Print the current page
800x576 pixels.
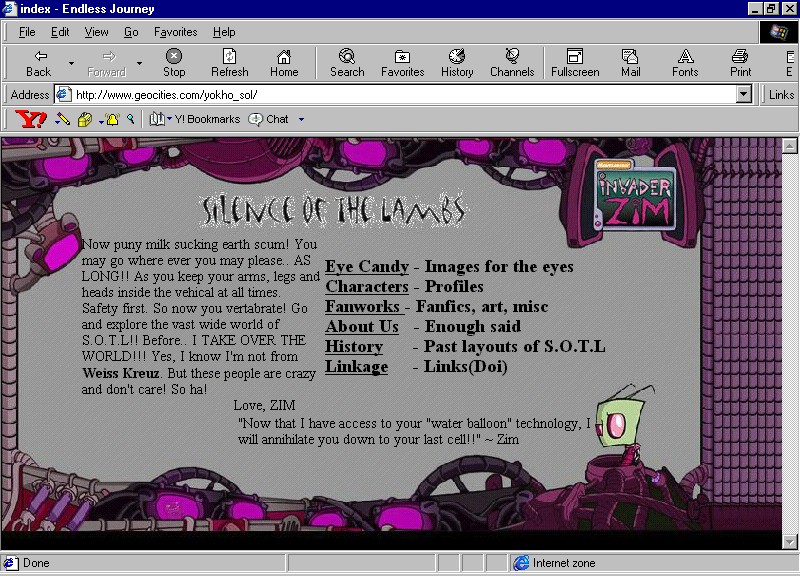point(740,63)
